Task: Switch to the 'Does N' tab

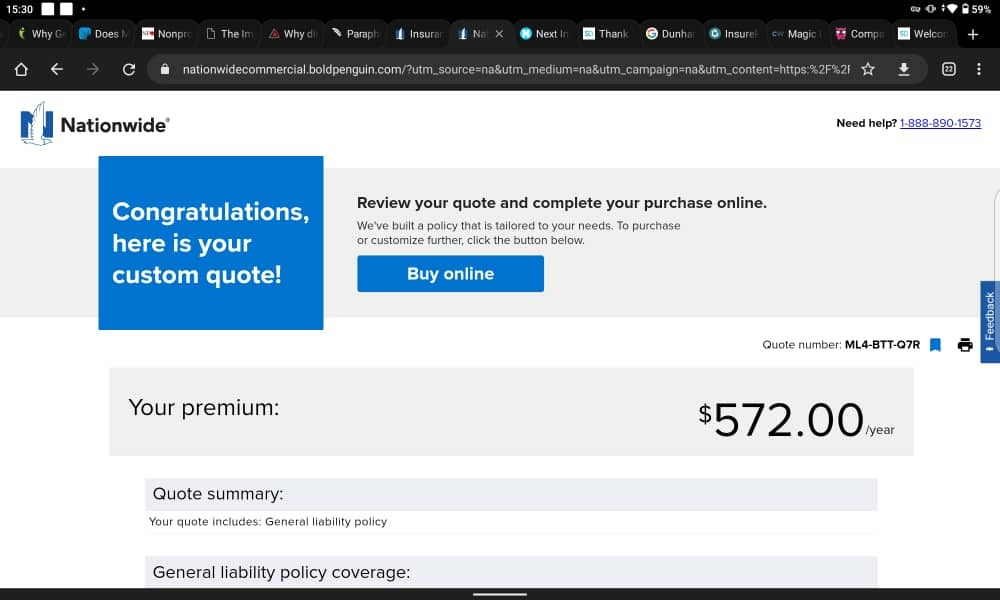Action: pos(103,34)
